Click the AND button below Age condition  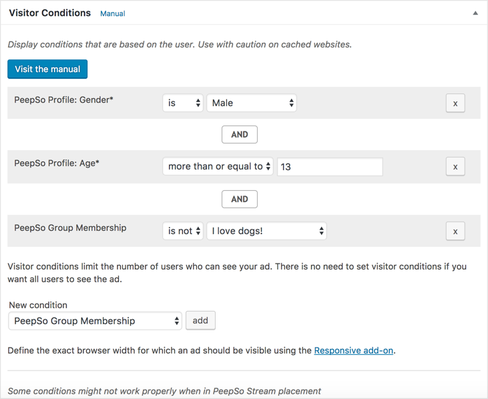[239, 199]
